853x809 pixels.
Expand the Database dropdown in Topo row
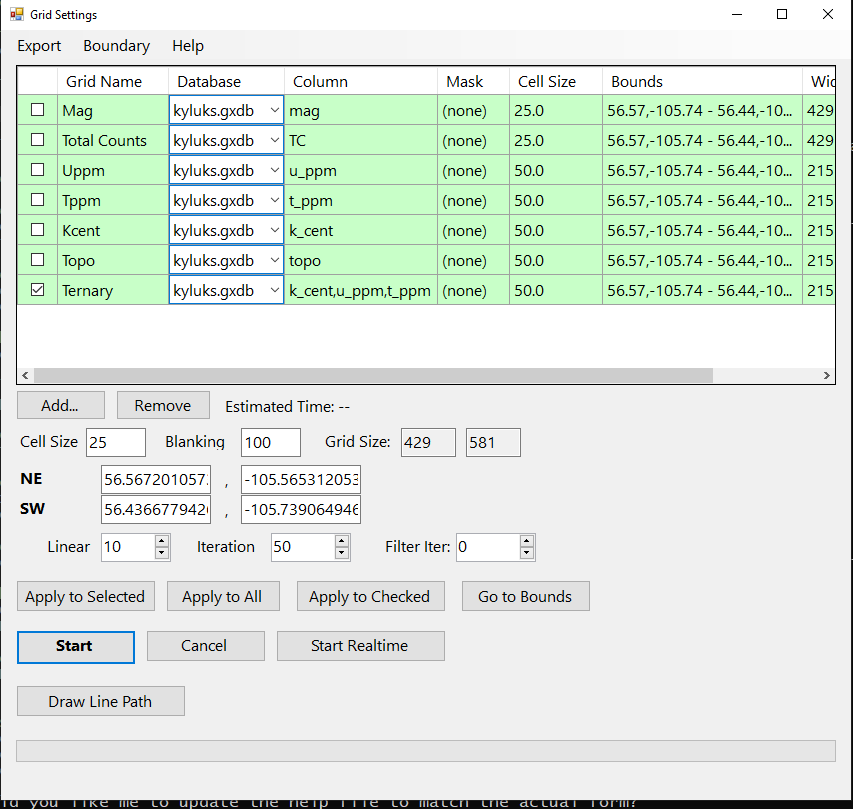click(275, 260)
